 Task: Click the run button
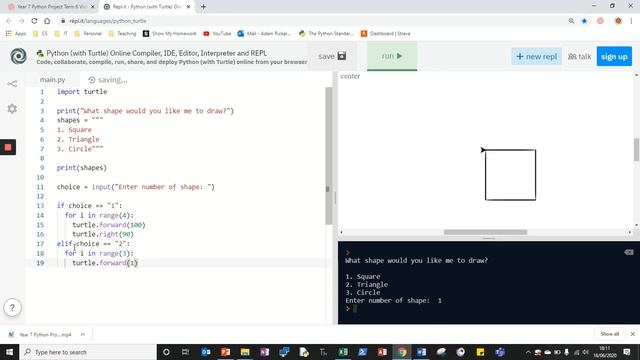click(x=392, y=56)
